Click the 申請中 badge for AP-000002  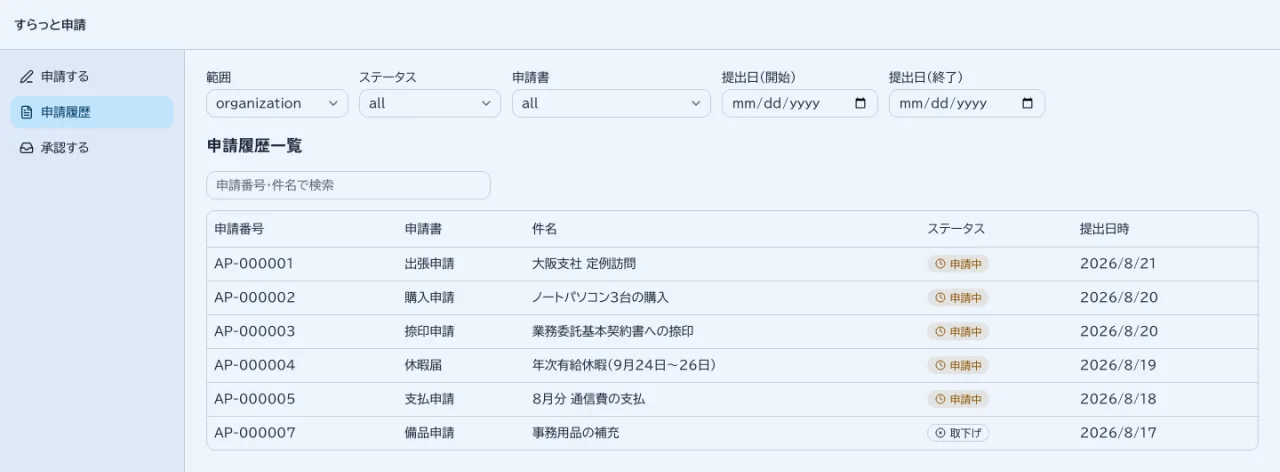tap(958, 298)
